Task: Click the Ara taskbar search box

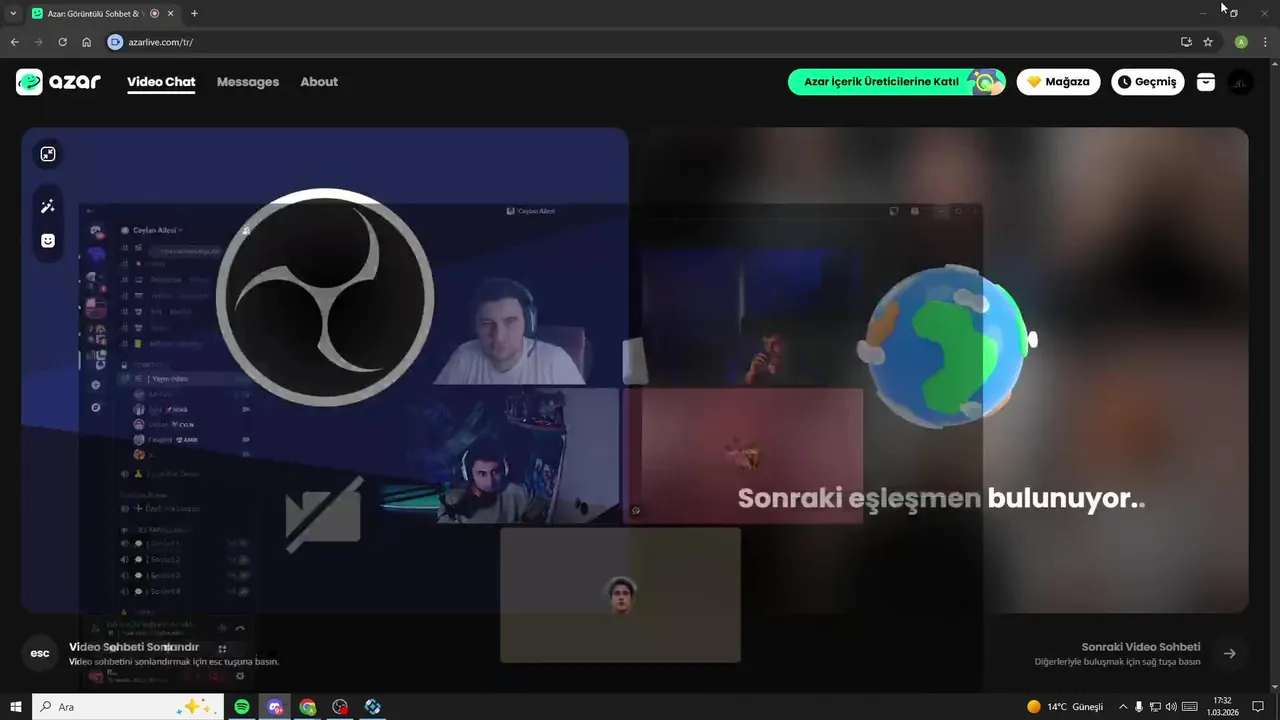Action: pyautogui.click(x=128, y=707)
